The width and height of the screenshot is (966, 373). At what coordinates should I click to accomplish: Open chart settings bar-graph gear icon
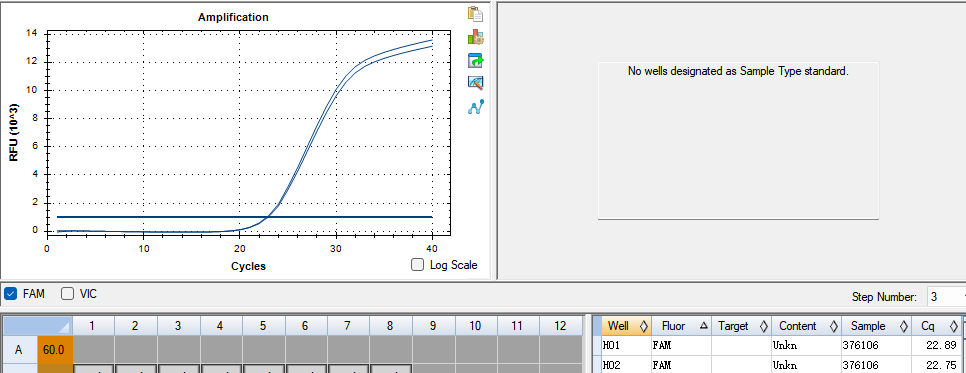(x=475, y=37)
